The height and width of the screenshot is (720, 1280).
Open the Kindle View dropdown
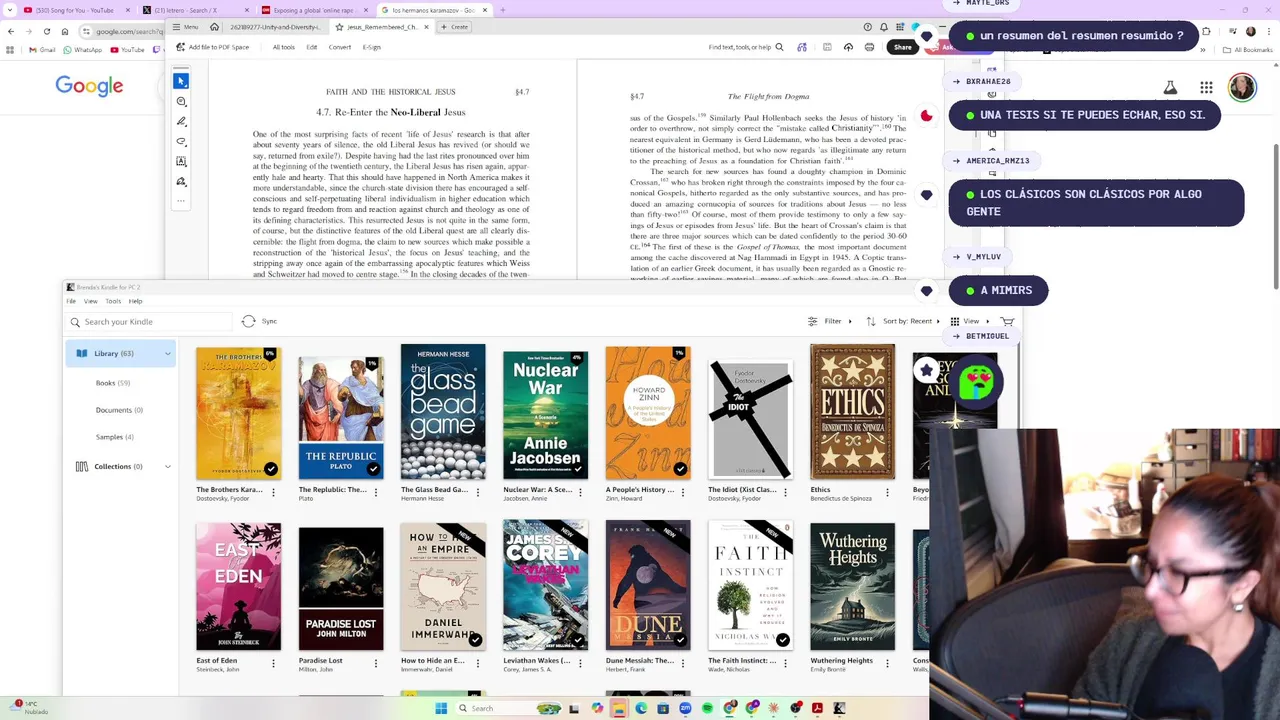click(x=969, y=321)
